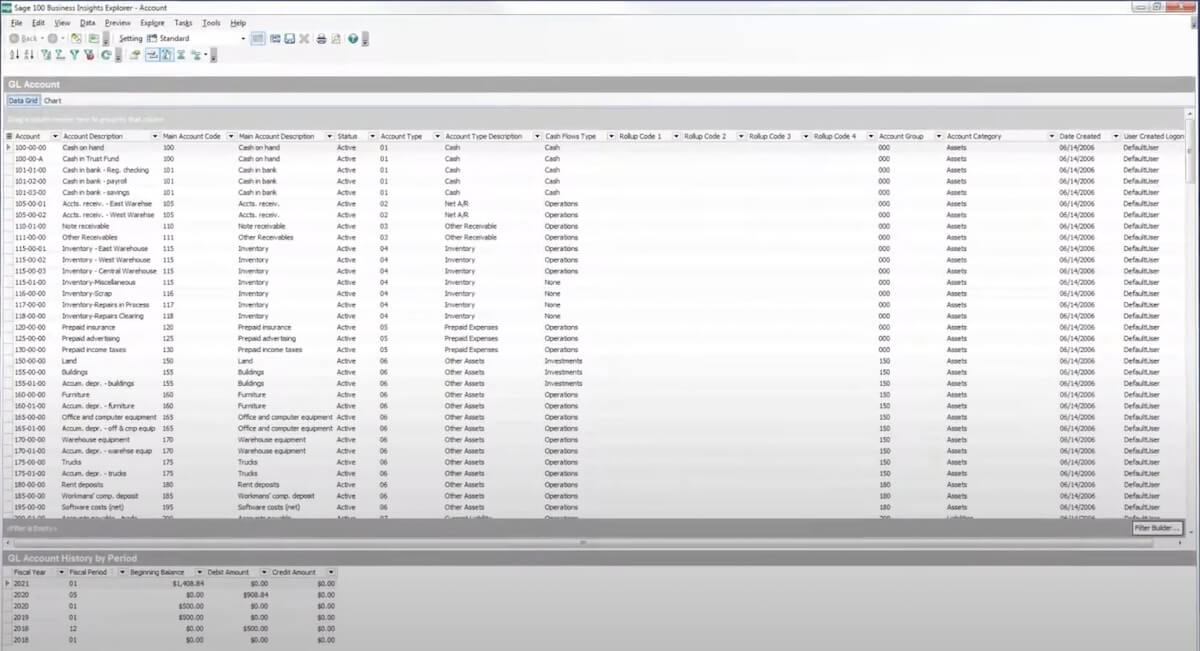Click the icon directly left of the Save disk
1200x651 pixels.
274,38
